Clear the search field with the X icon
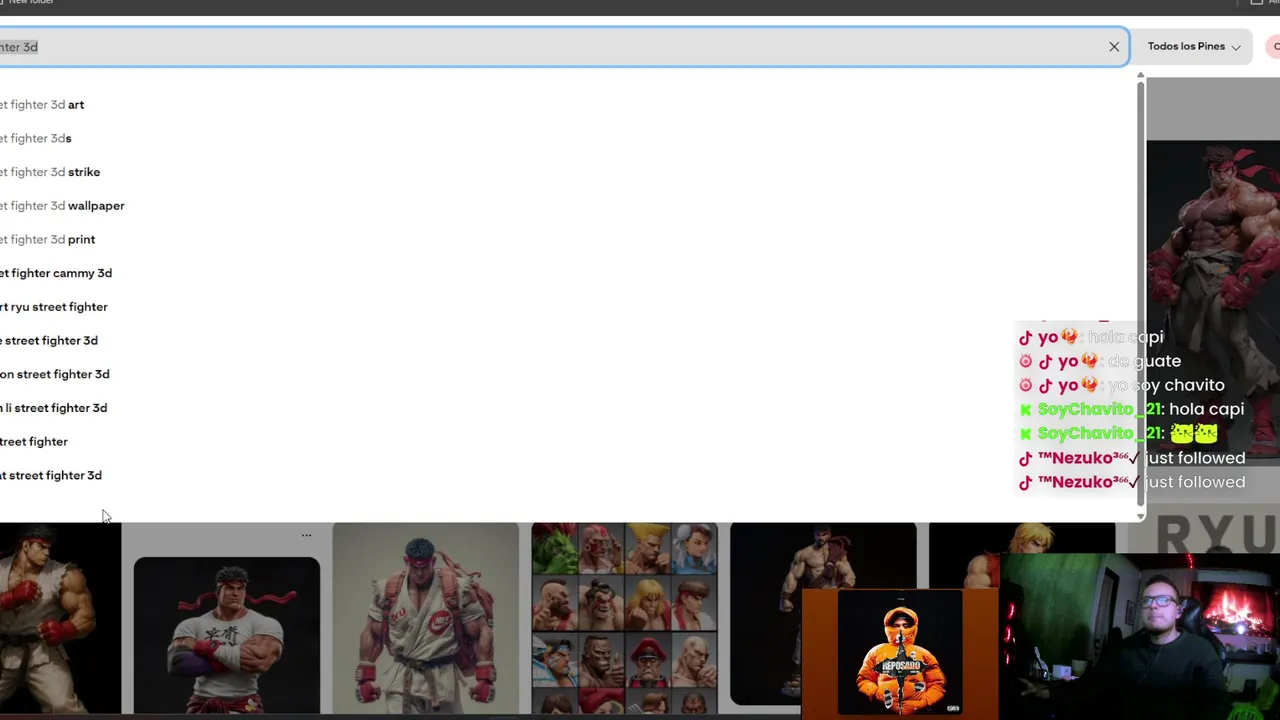This screenshot has width=1280, height=720. [x=1114, y=47]
